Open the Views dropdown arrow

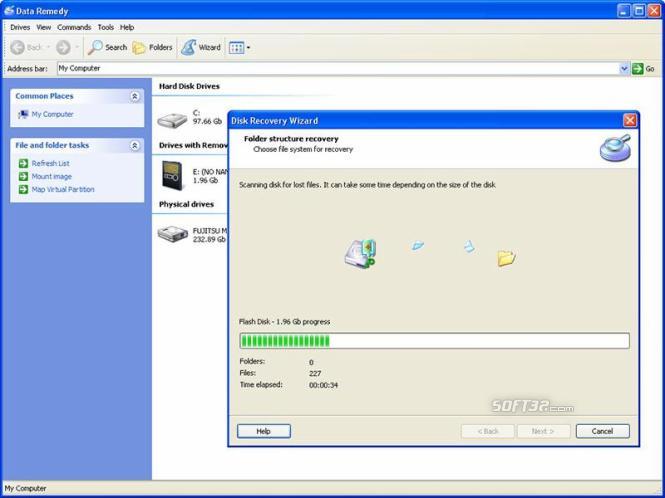coord(249,48)
